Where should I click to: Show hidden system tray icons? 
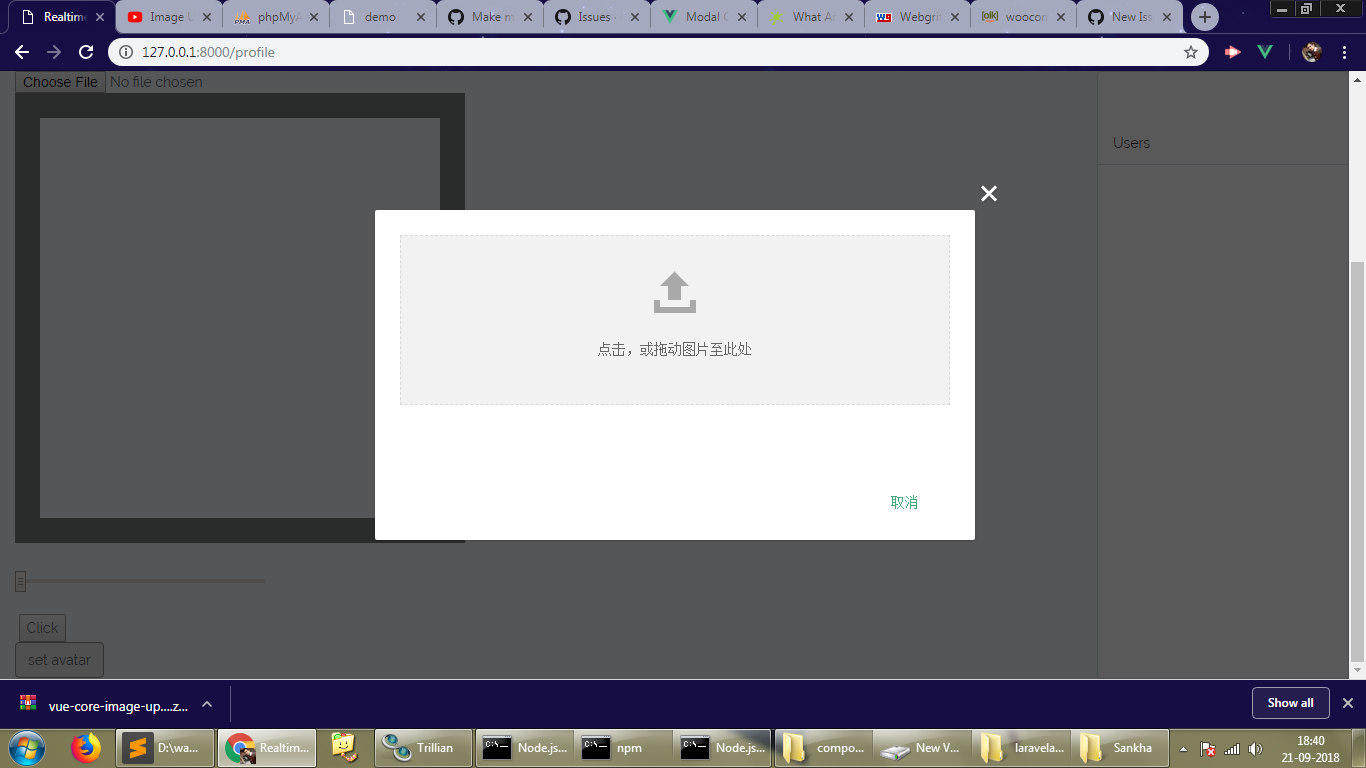[1184, 748]
